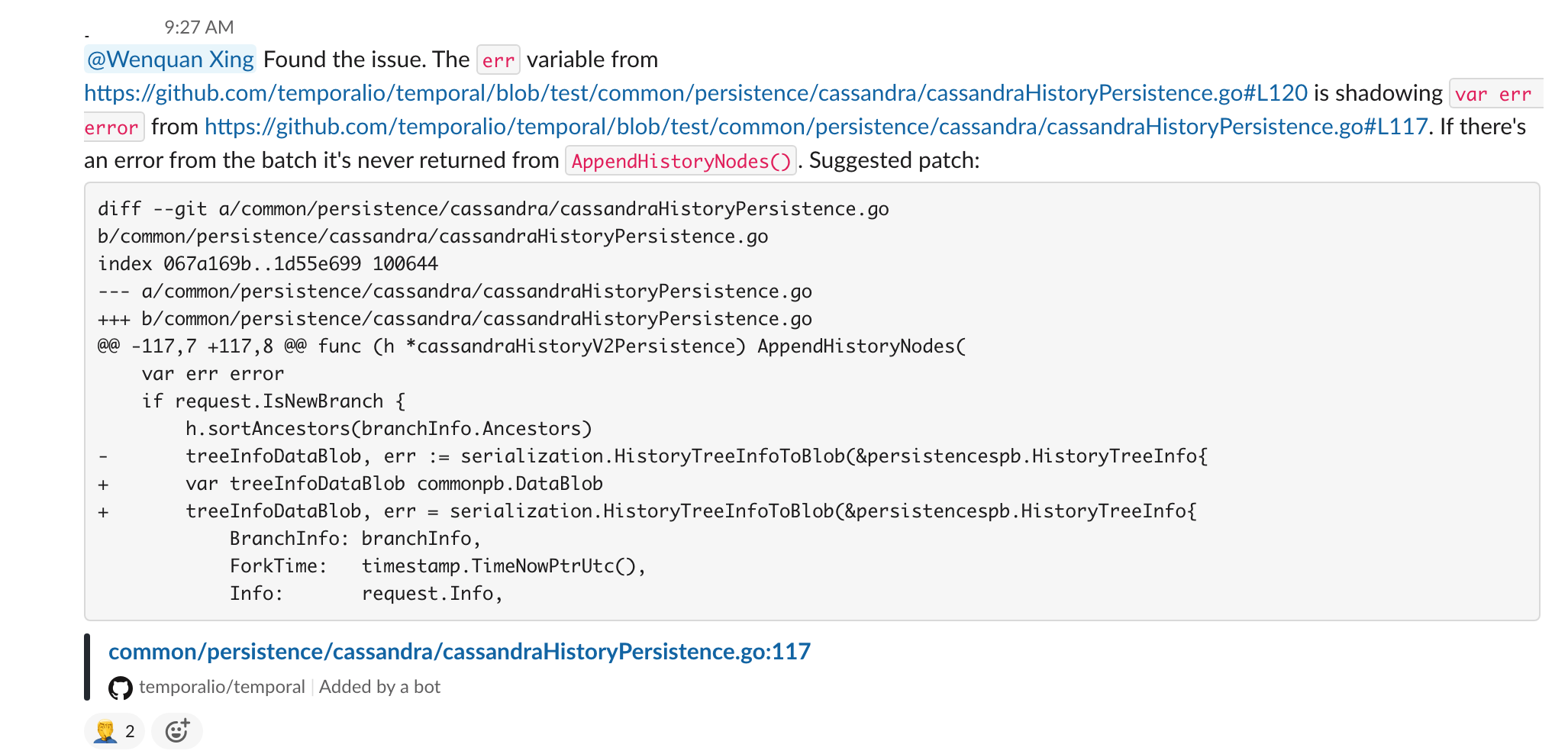Click the 9:27 AM timestamp
1568x754 pixels.
199,27
